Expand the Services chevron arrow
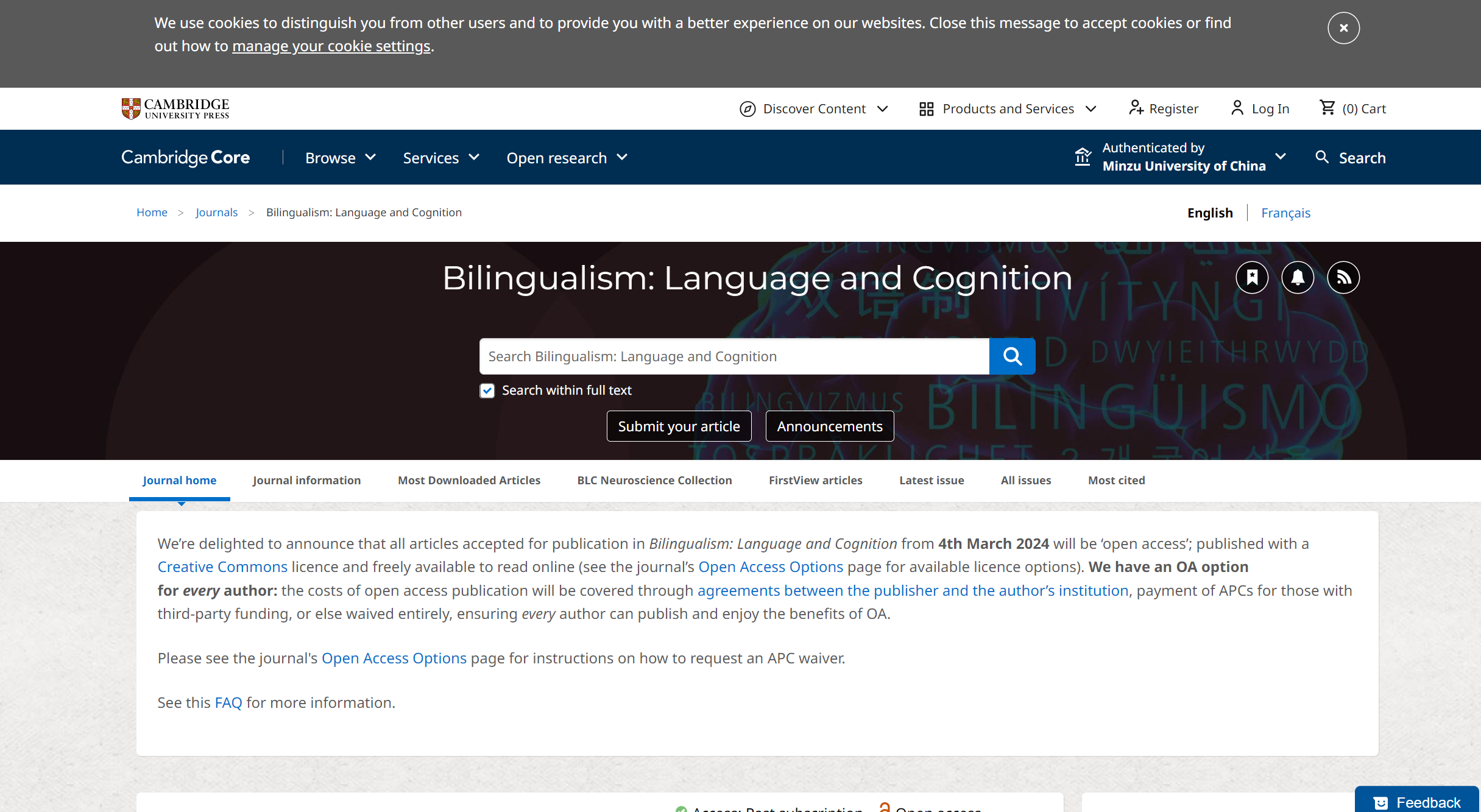Image resolution: width=1481 pixels, height=812 pixels. [474, 158]
